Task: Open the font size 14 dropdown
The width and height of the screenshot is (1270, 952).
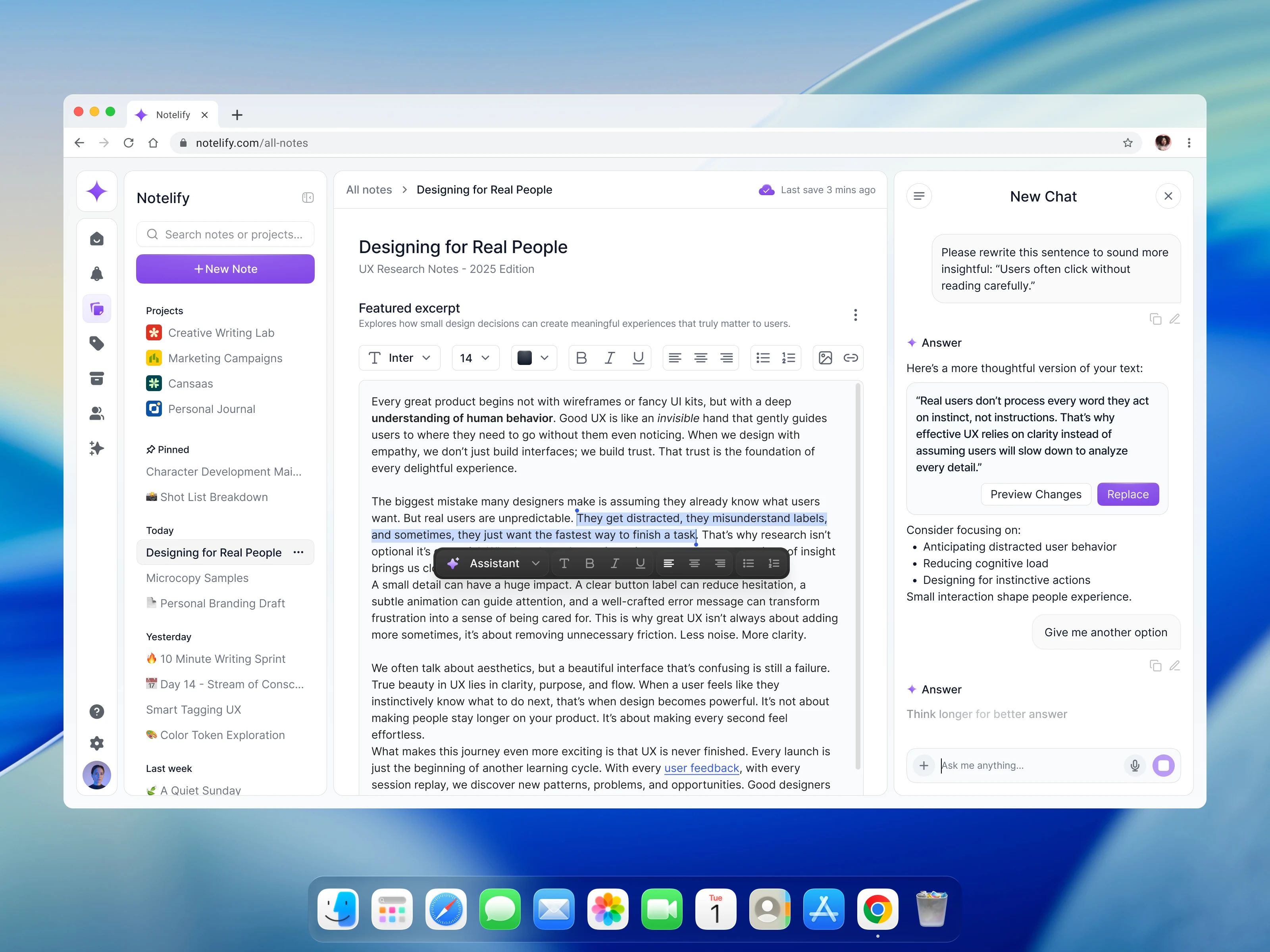Action: click(x=475, y=358)
